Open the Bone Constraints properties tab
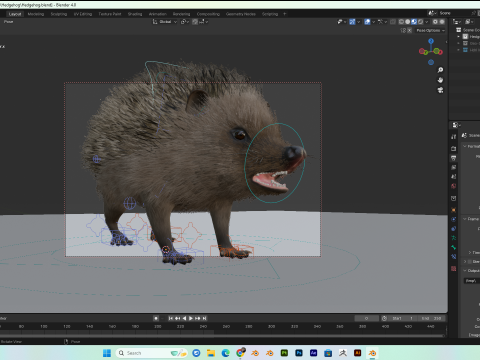The height and width of the screenshot is (360, 480). coord(454,257)
